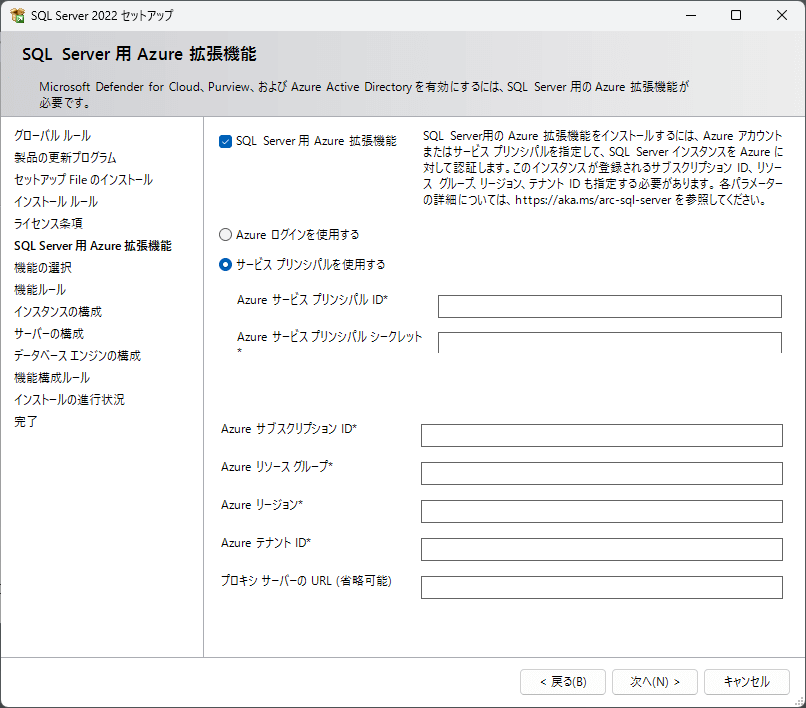Select データベース エンジンの構成 step

pos(78,356)
